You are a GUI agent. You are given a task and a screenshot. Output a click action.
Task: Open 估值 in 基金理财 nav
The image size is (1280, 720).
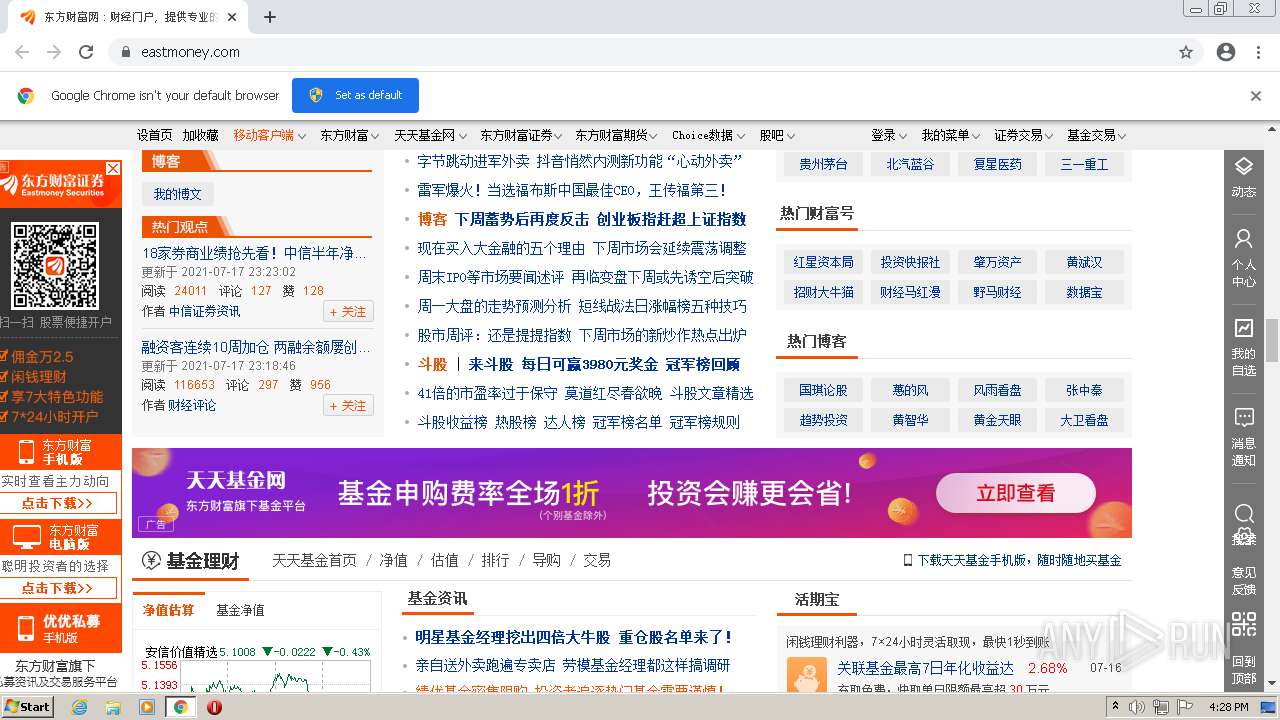(x=444, y=560)
